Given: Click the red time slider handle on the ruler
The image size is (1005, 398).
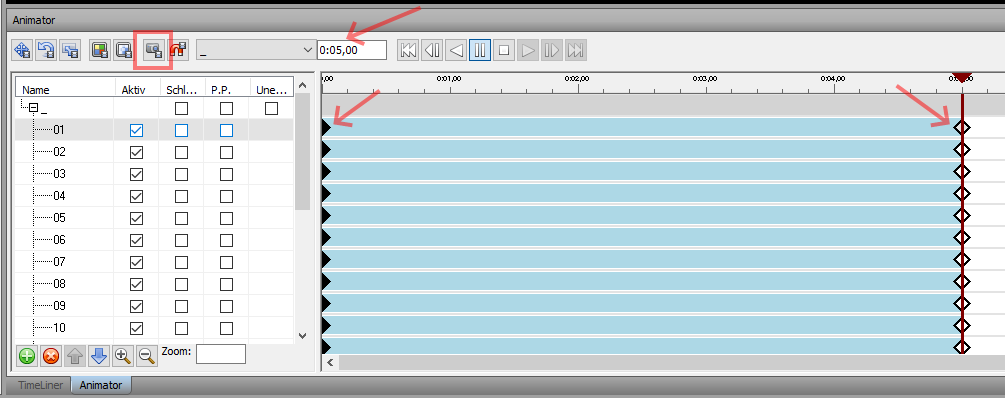Looking at the screenshot, I should [961, 77].
